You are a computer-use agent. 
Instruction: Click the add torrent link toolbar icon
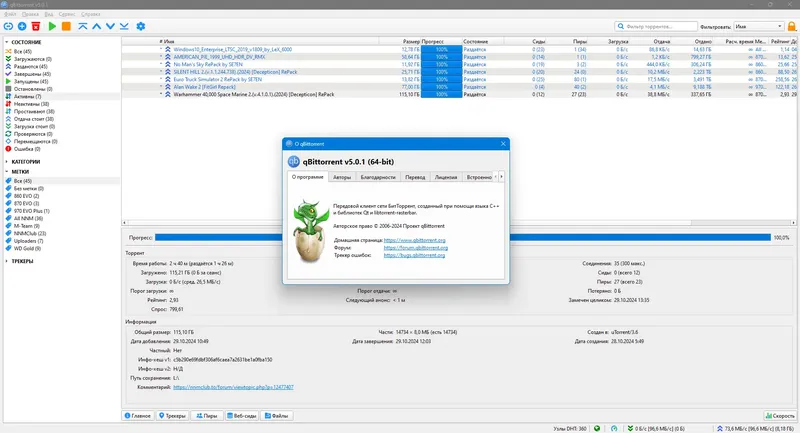point(8,26)
